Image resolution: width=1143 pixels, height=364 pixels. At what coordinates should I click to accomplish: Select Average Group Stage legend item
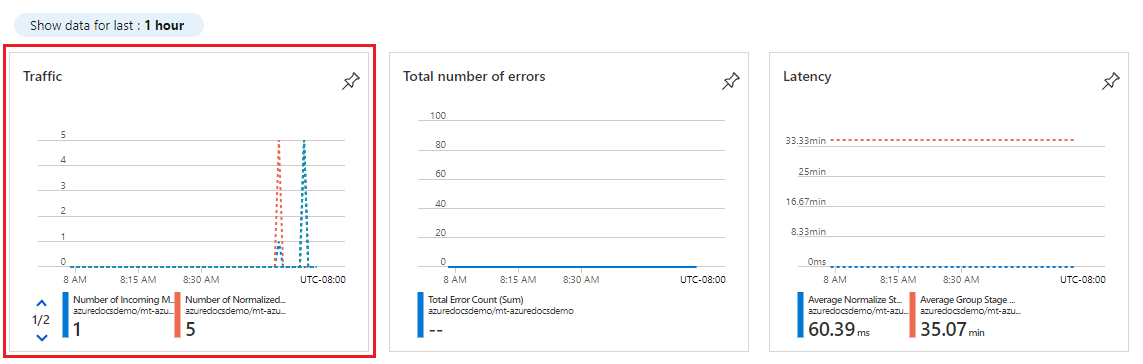(966, 315)
